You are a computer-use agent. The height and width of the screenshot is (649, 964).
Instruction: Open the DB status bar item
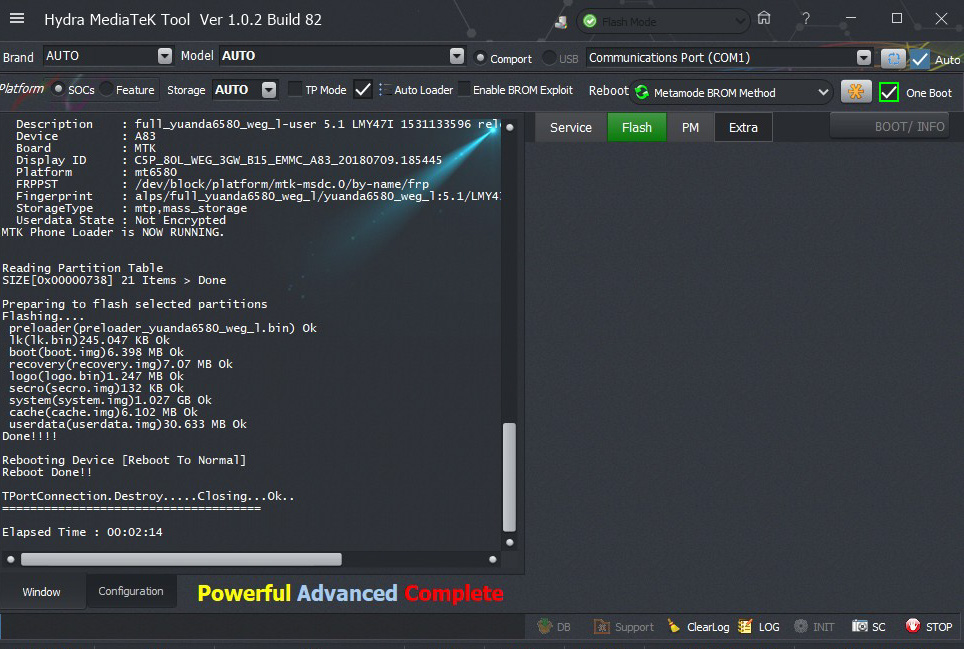[554, 626]
